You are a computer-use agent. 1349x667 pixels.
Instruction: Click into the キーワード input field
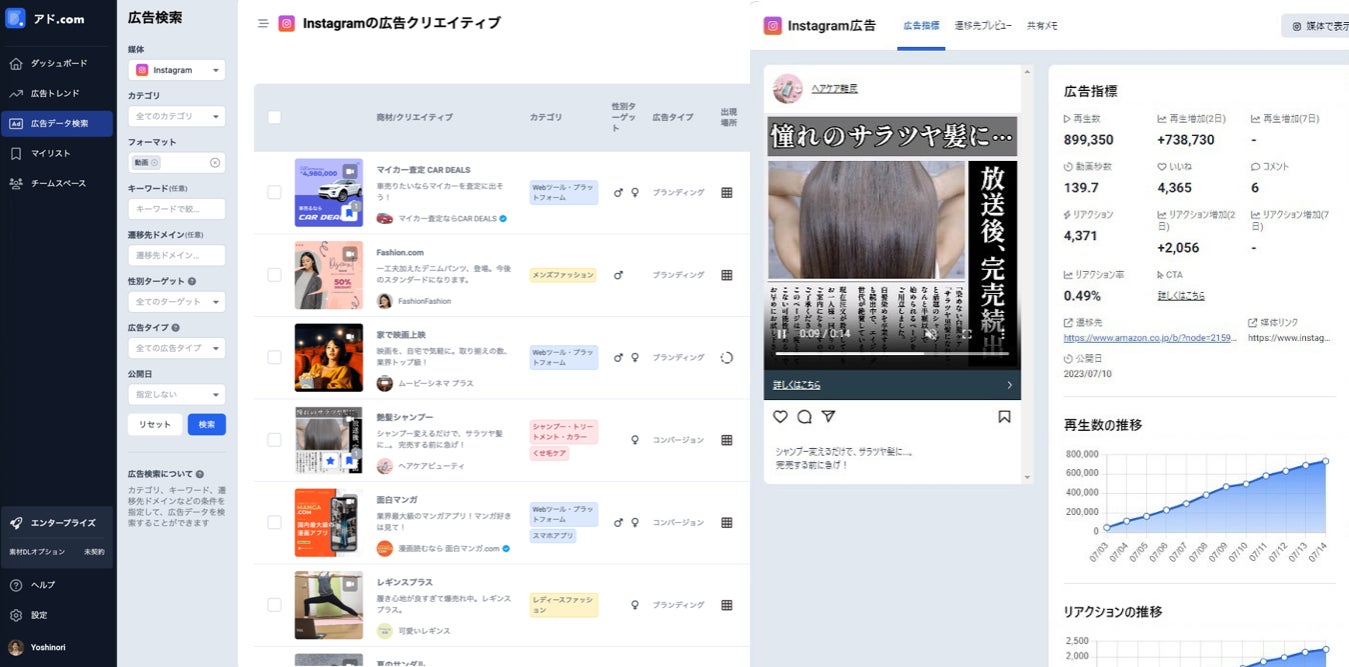(177, 209)
